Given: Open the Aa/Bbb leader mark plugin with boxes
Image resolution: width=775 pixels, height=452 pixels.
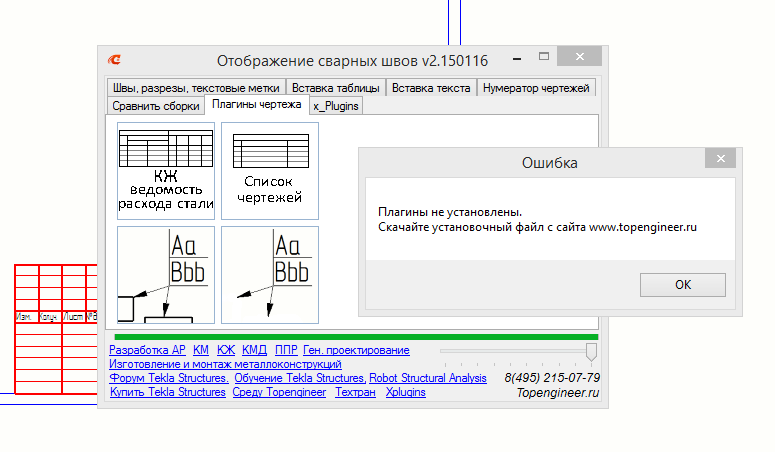Looking at the screenshot, I should pos(166,275).
